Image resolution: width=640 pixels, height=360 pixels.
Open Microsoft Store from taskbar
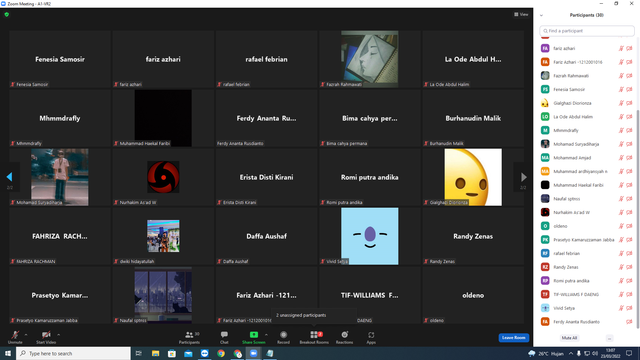point(172,353)
